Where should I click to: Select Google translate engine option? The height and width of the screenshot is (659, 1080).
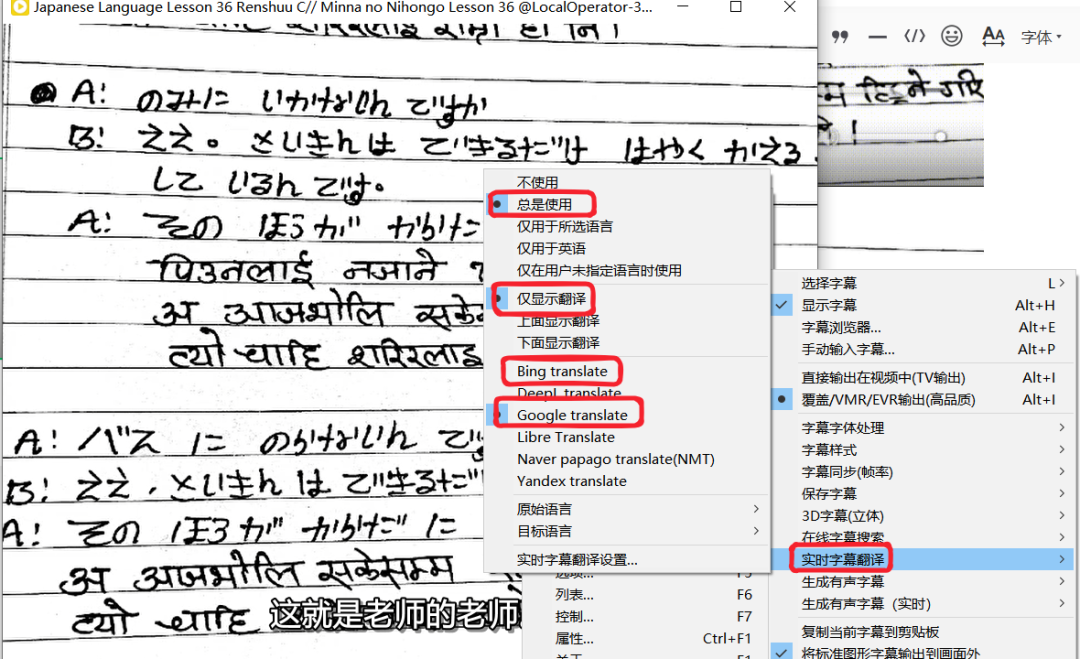[x=572, y=415]
